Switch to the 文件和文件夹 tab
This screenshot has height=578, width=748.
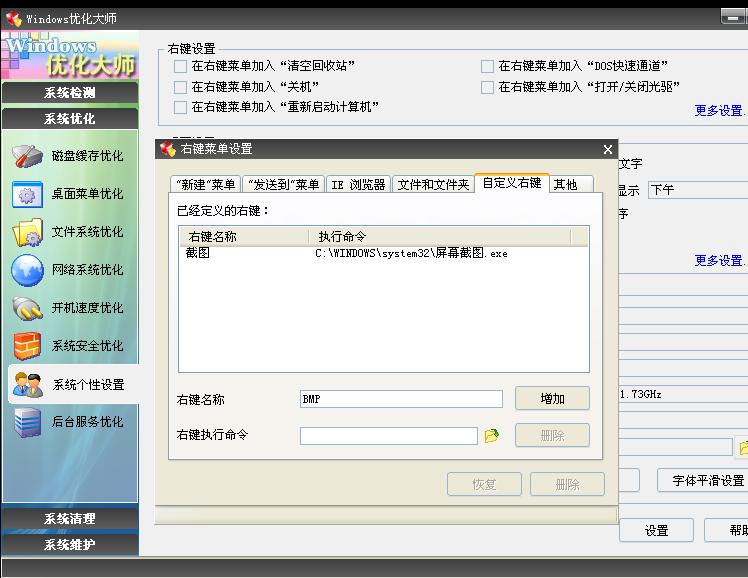tap(432, 185)
